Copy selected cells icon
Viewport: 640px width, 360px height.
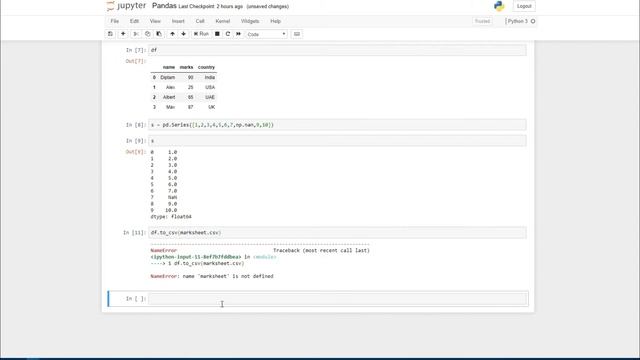point(148,34)
